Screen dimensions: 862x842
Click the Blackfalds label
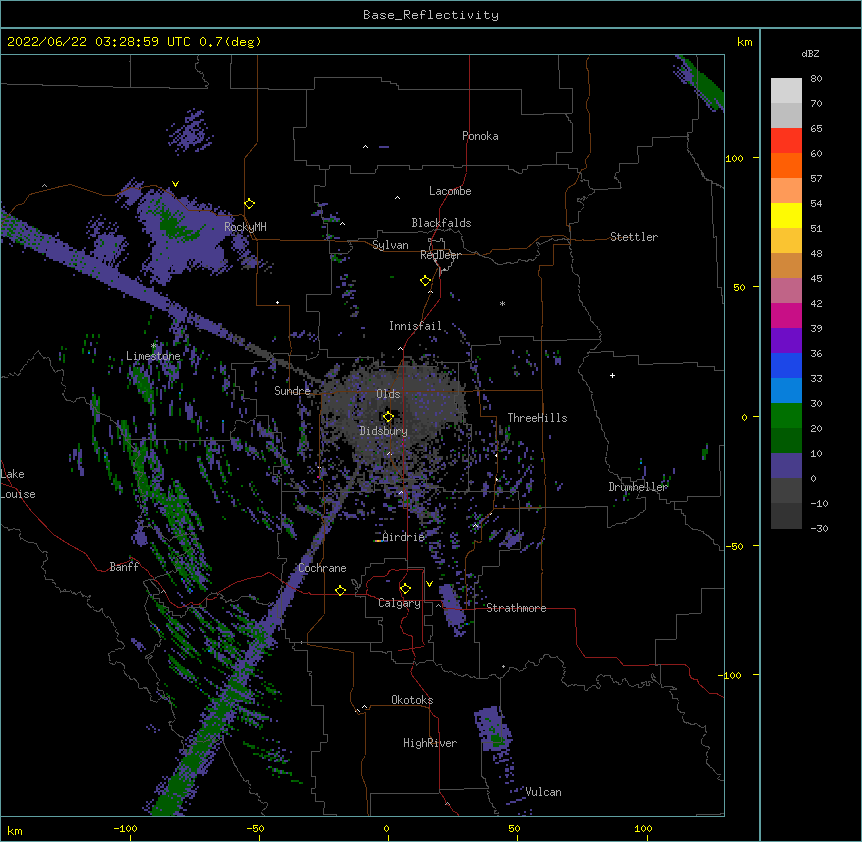click(441, 223)
